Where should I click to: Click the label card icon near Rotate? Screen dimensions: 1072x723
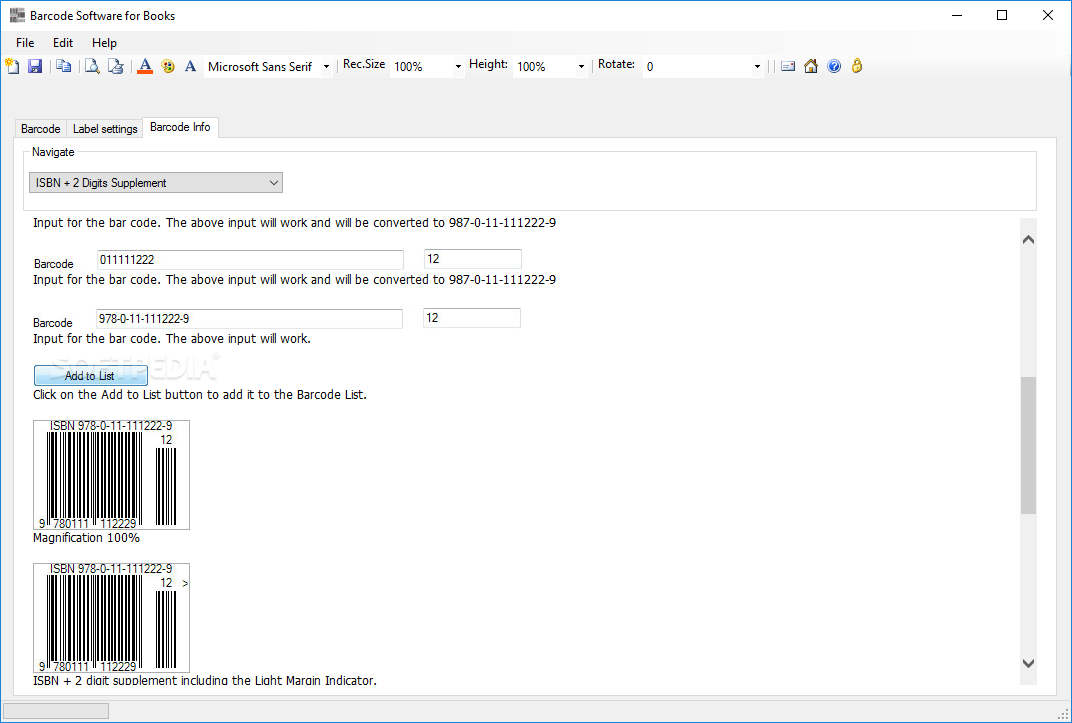pos(788,66)
